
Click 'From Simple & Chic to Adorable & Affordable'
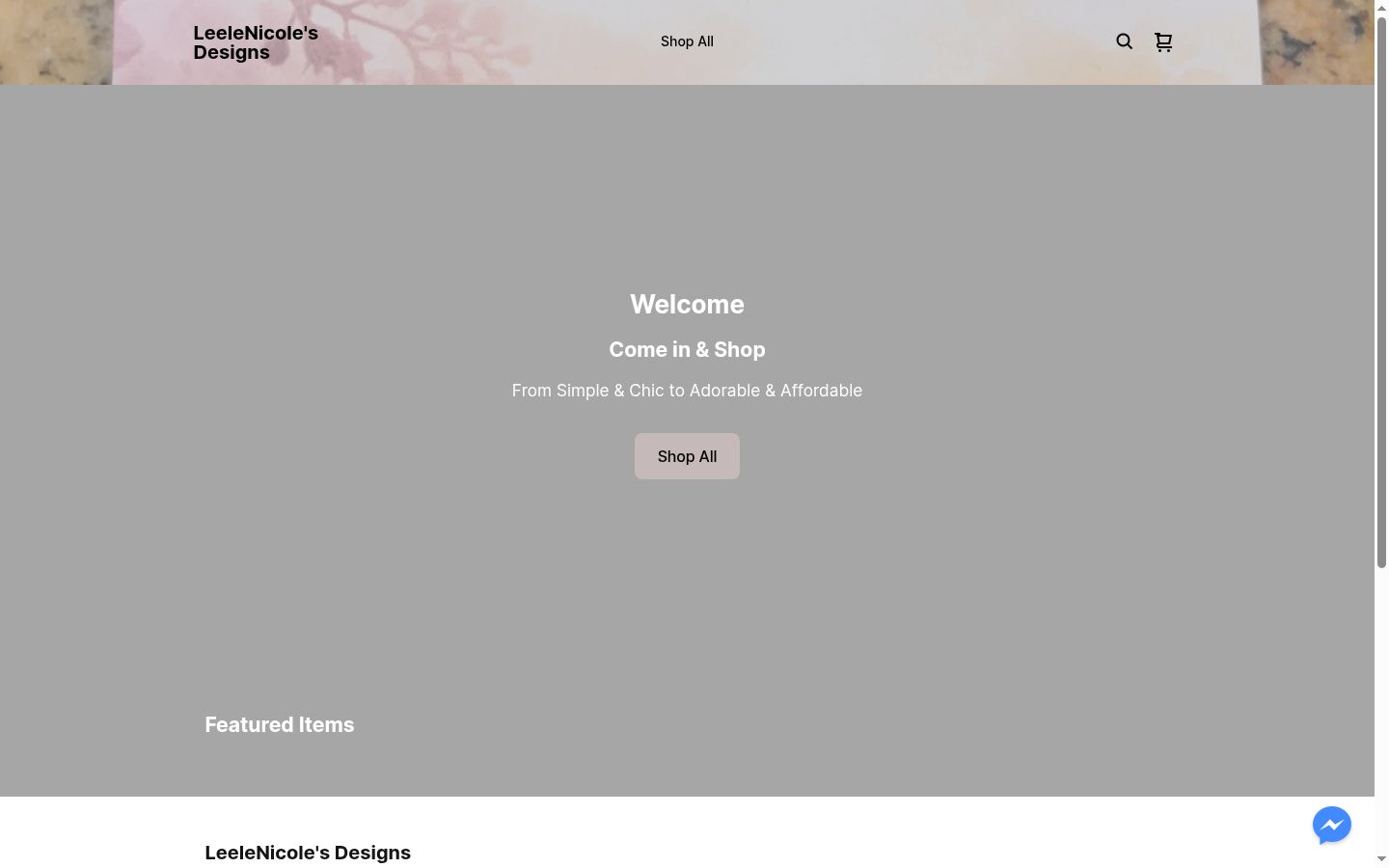point(687,391)
